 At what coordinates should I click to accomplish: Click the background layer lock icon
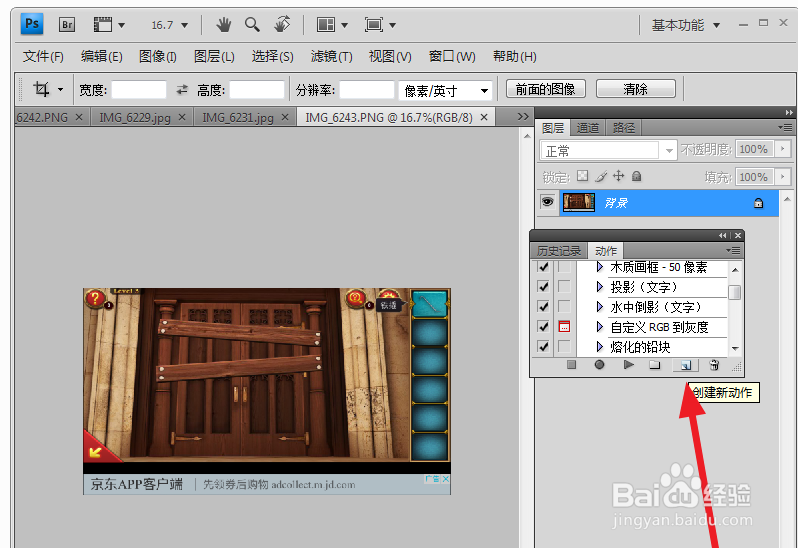[758, 203]
